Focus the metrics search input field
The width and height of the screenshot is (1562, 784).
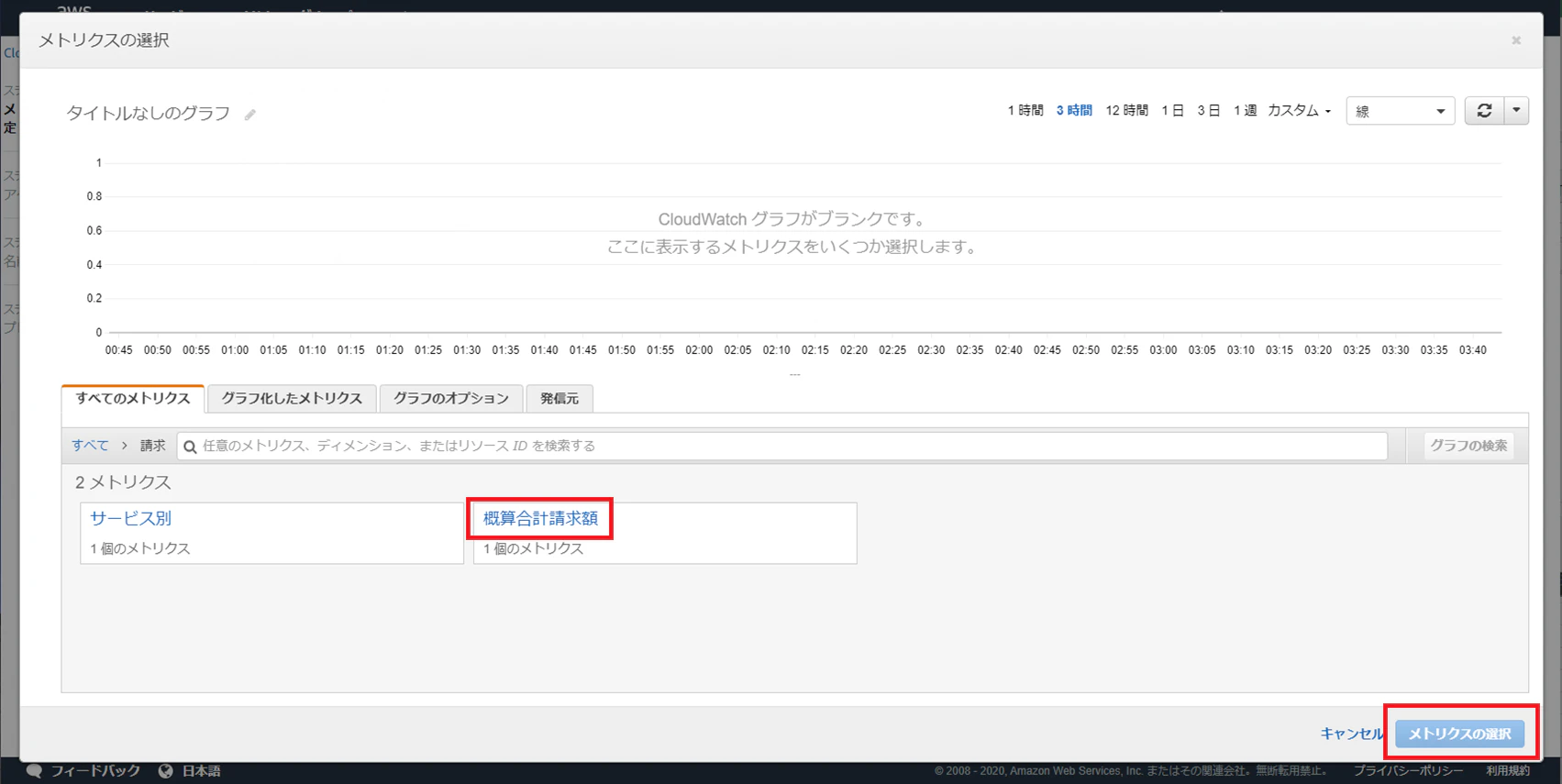coord(782,446)
